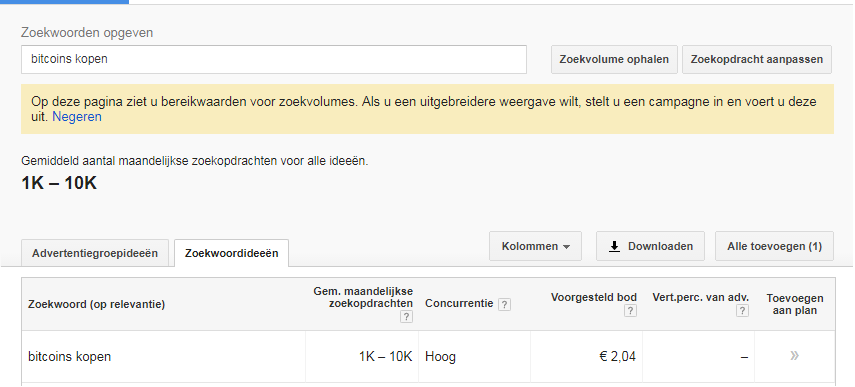Add bitcoins kopen to plan via double-arrow icon
This screenshot has width=855, height=387.
(794, 356)
